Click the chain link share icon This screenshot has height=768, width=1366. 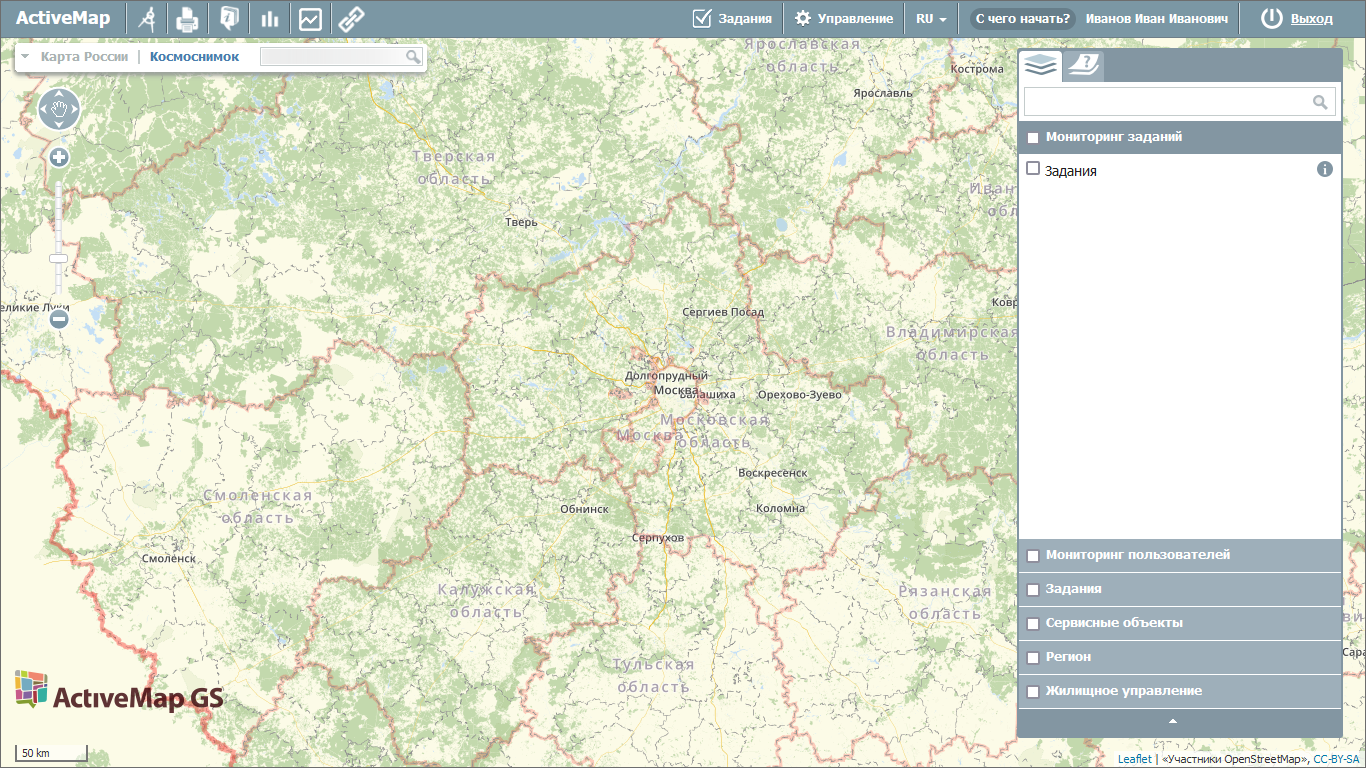(x=350, y=18)
